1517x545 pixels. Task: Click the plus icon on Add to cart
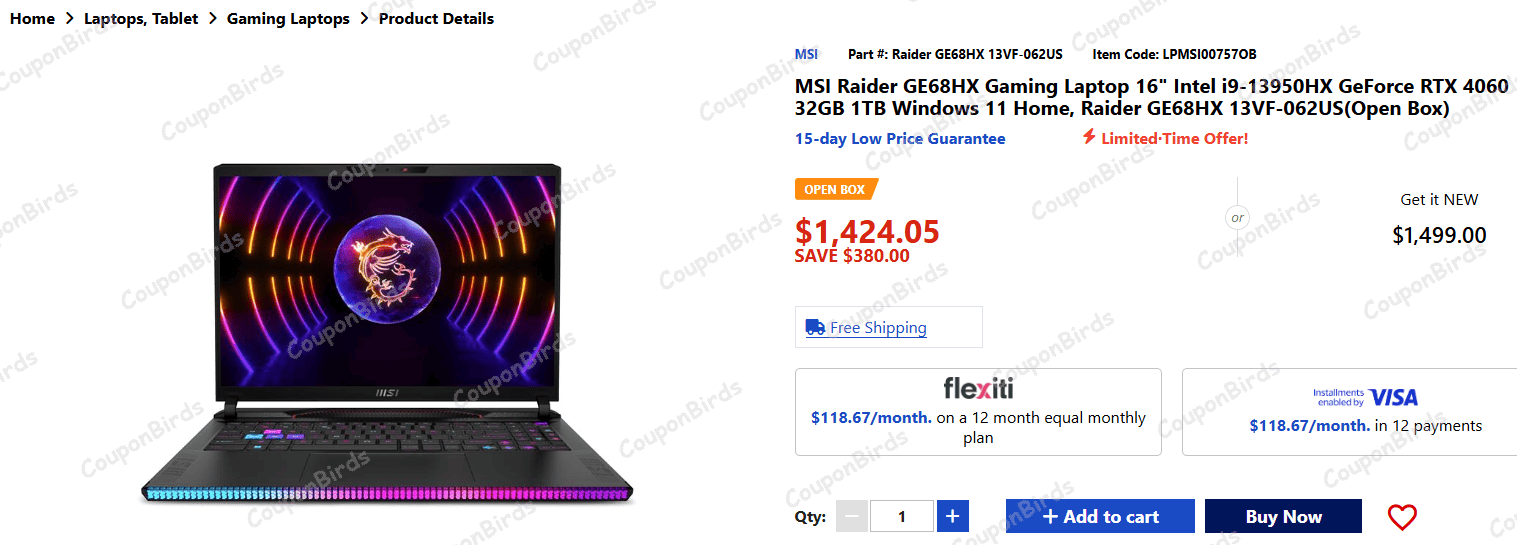[1050, 517]
